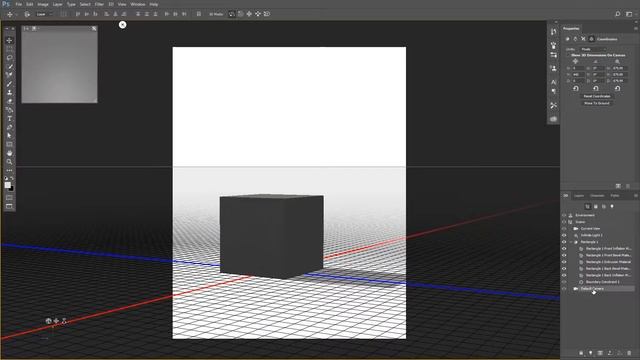The image size is (640, 360).
Task: Select the Zoom tool
Action: click(9, 162)
